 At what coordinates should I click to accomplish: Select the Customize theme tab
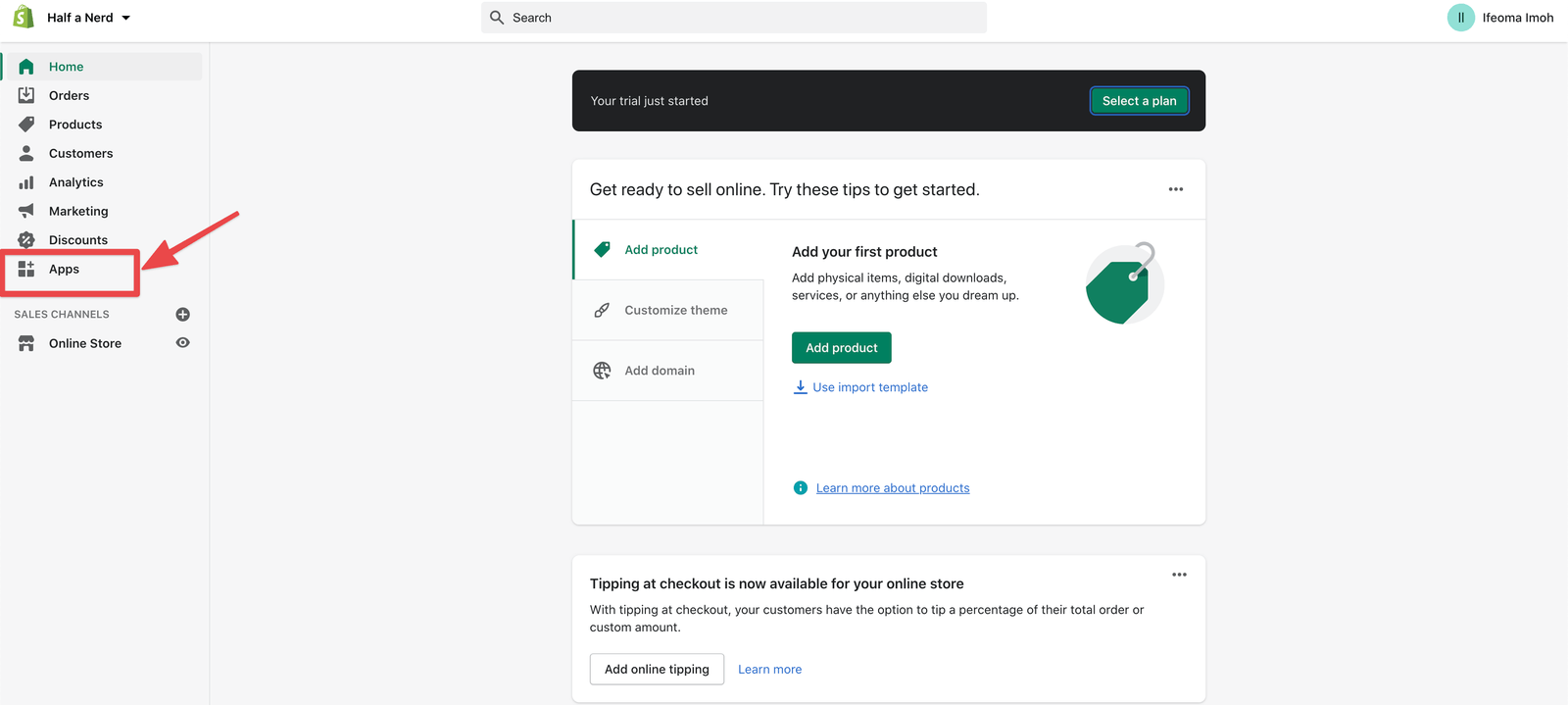coord(668,310)
